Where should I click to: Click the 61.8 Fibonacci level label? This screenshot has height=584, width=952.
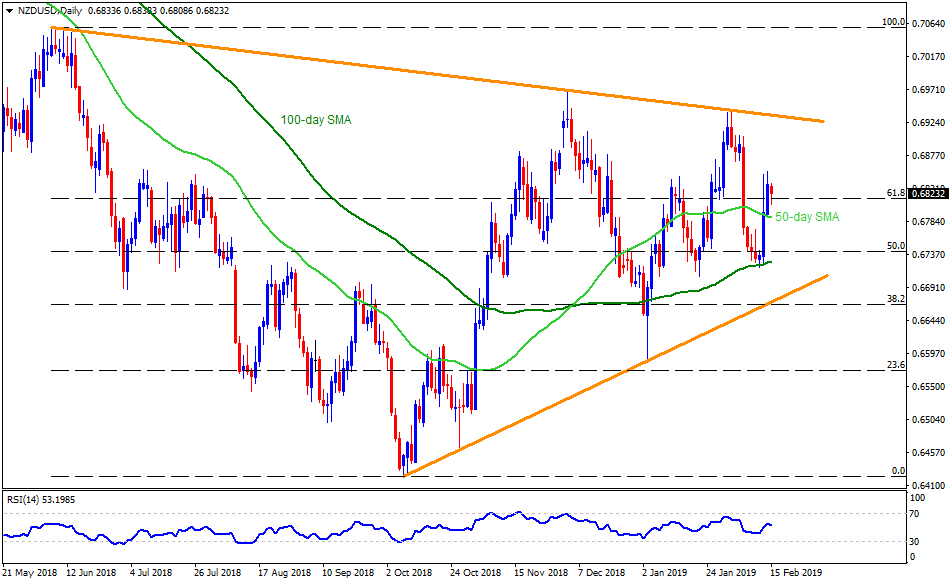click(895, 192)
